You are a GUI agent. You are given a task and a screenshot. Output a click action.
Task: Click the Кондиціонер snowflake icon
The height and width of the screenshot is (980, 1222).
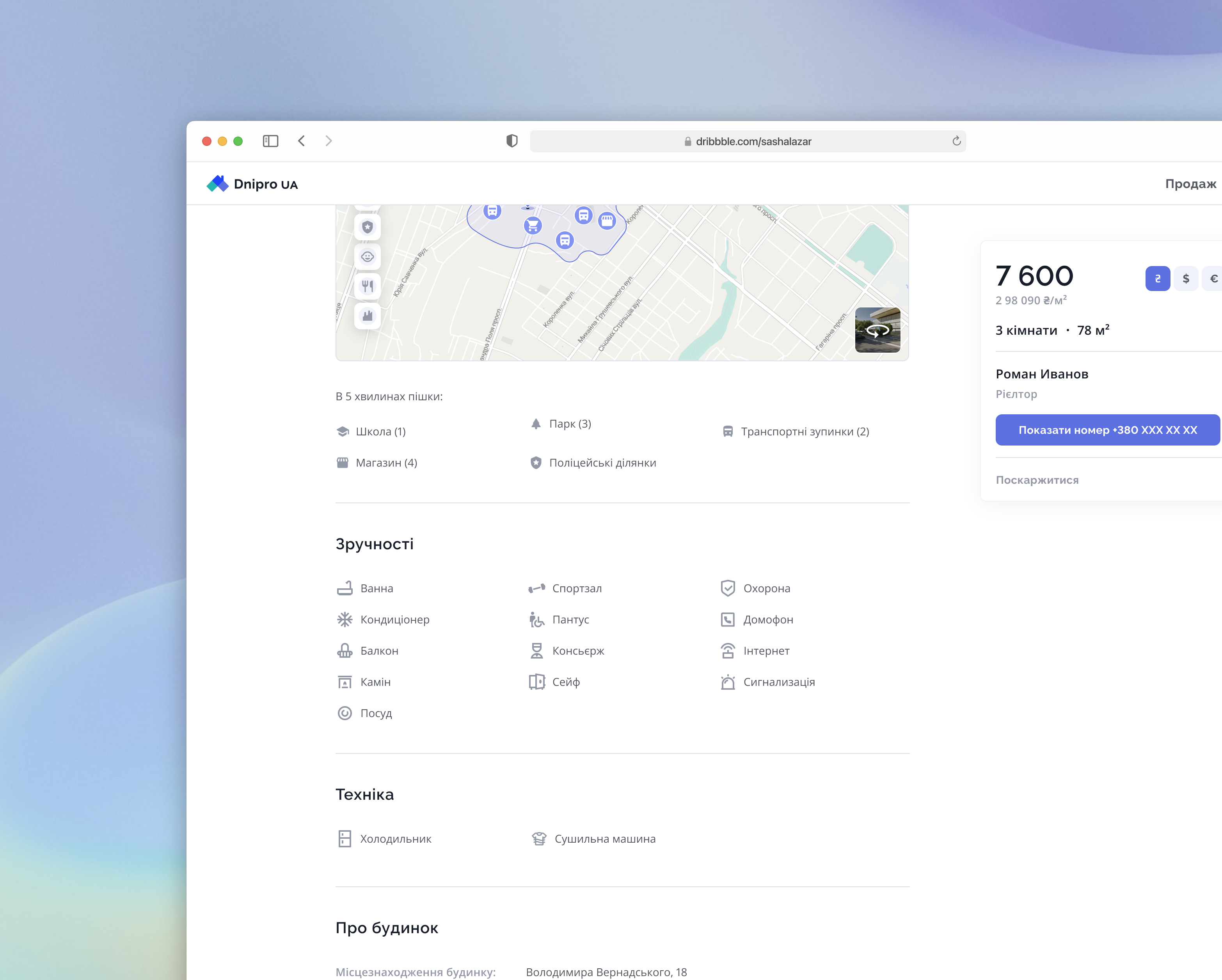tap(345, 620)
